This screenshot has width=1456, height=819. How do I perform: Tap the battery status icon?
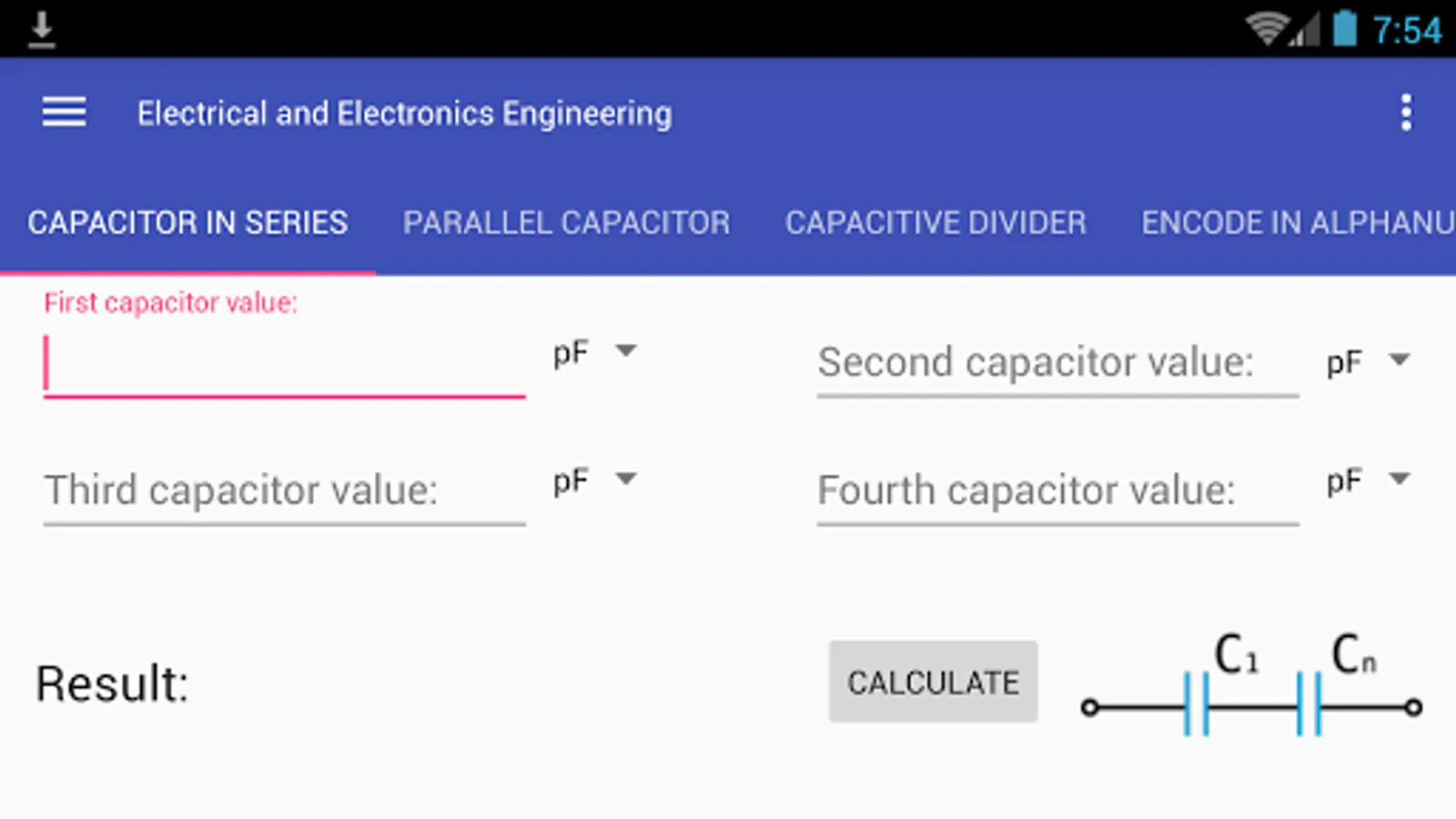1344,29
